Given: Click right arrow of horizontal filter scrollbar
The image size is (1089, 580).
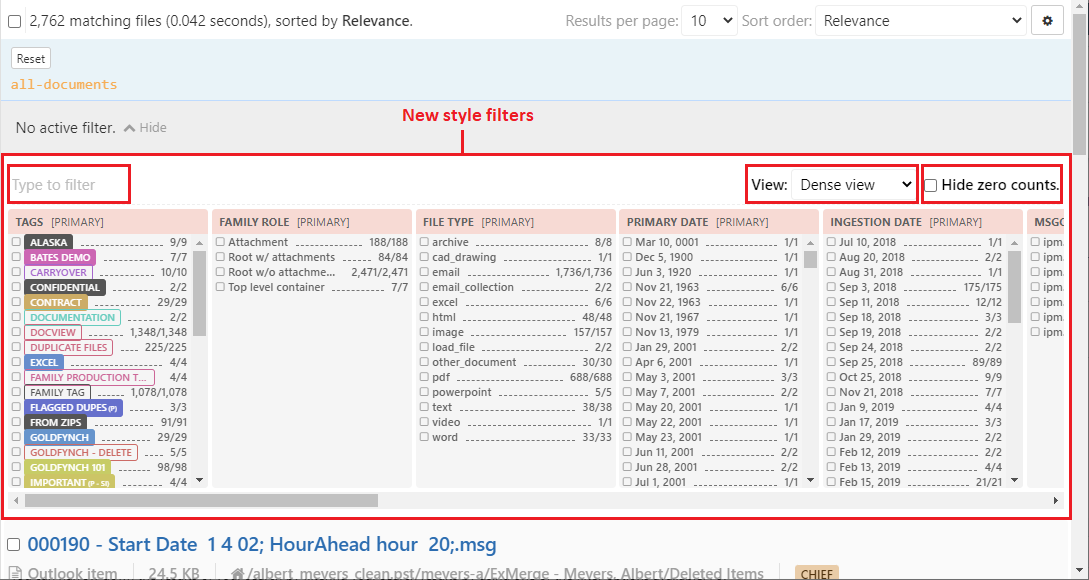Looking at the screenshot, I should point(1056,500).
